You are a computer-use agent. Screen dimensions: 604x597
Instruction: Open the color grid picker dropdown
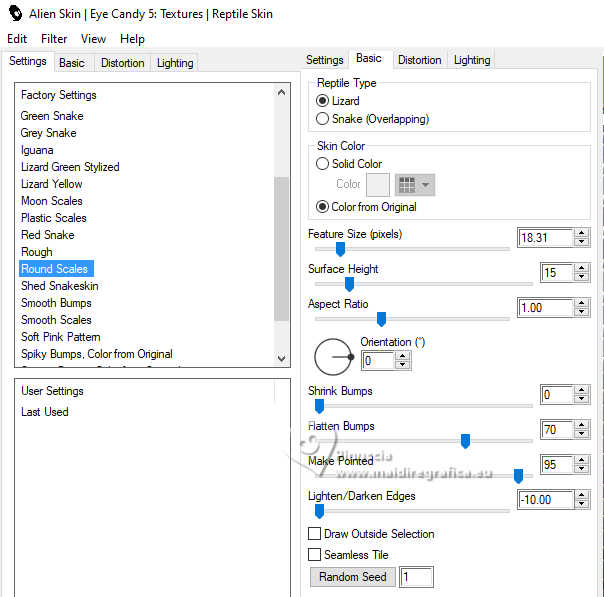point(414,185)
